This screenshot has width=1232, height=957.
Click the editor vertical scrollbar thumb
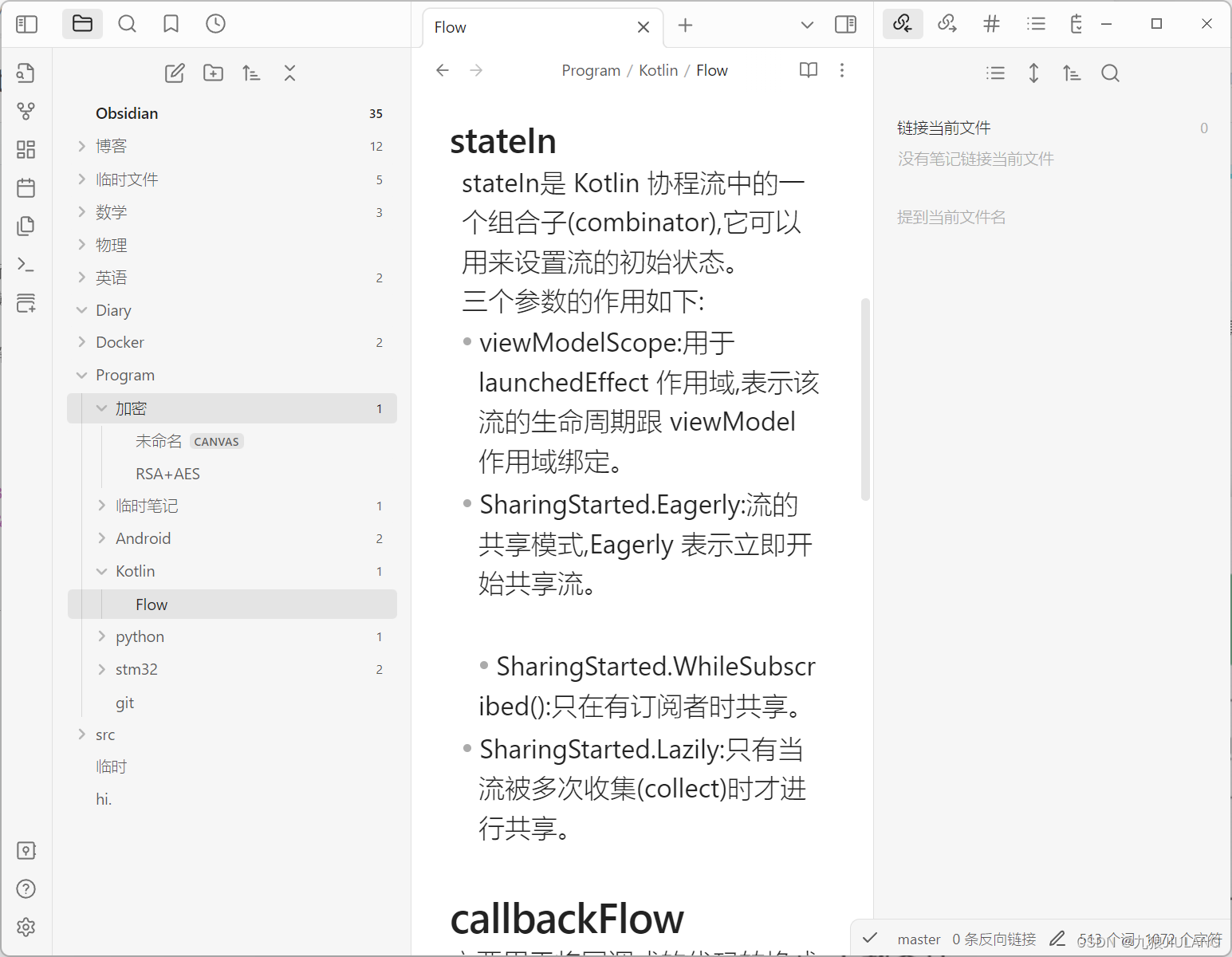865,399
